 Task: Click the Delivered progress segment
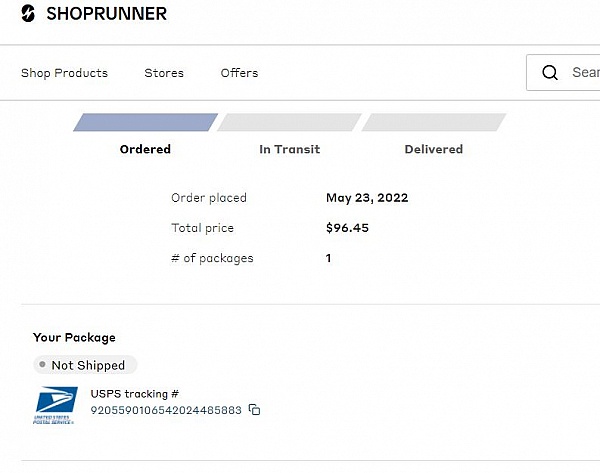click(433, 122)
